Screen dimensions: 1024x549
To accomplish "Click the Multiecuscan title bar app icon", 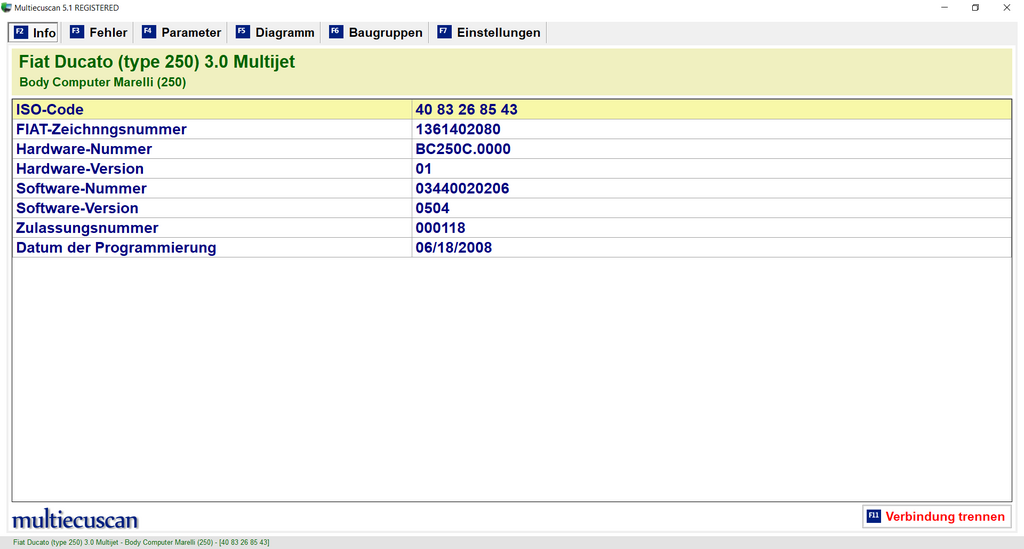I will (7, 8).
